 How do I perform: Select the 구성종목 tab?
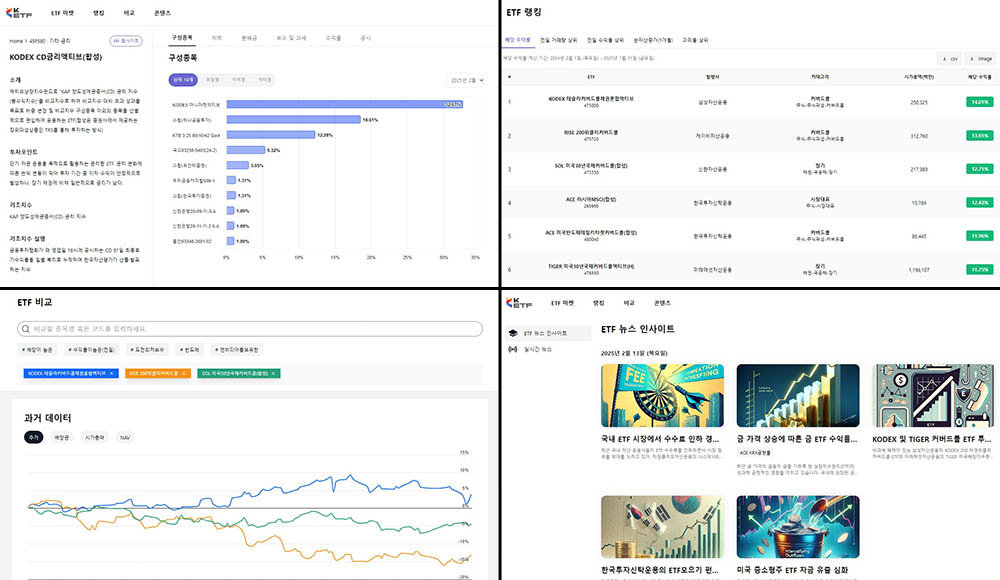coord(182,38)
